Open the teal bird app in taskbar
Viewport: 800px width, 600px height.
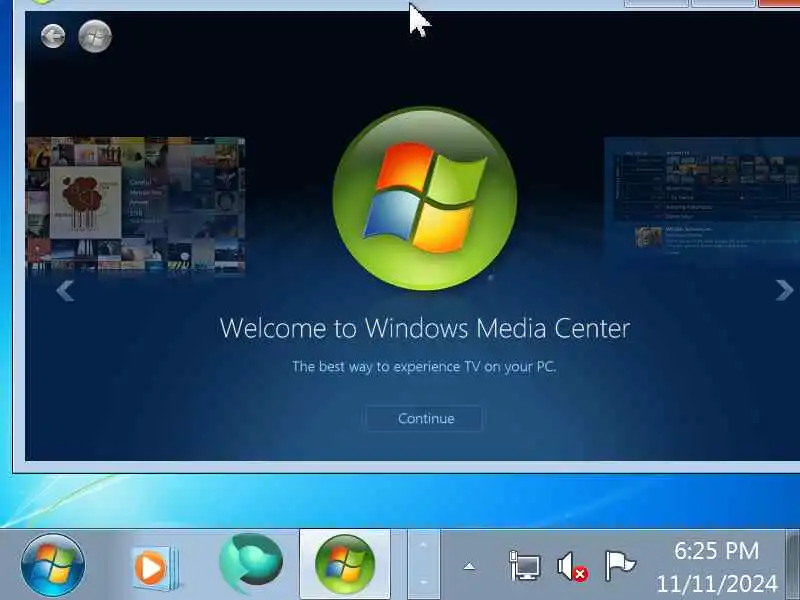click(x=250, y=563)
